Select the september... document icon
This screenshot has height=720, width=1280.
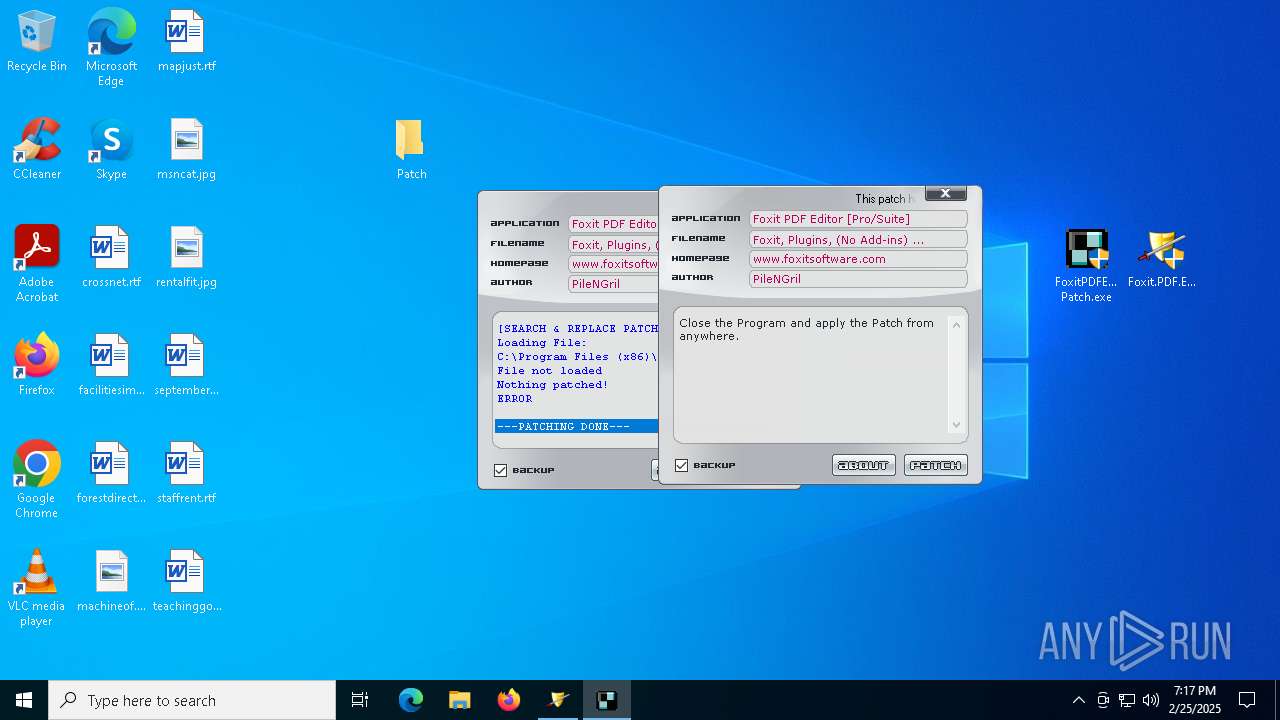pos(186,365)
